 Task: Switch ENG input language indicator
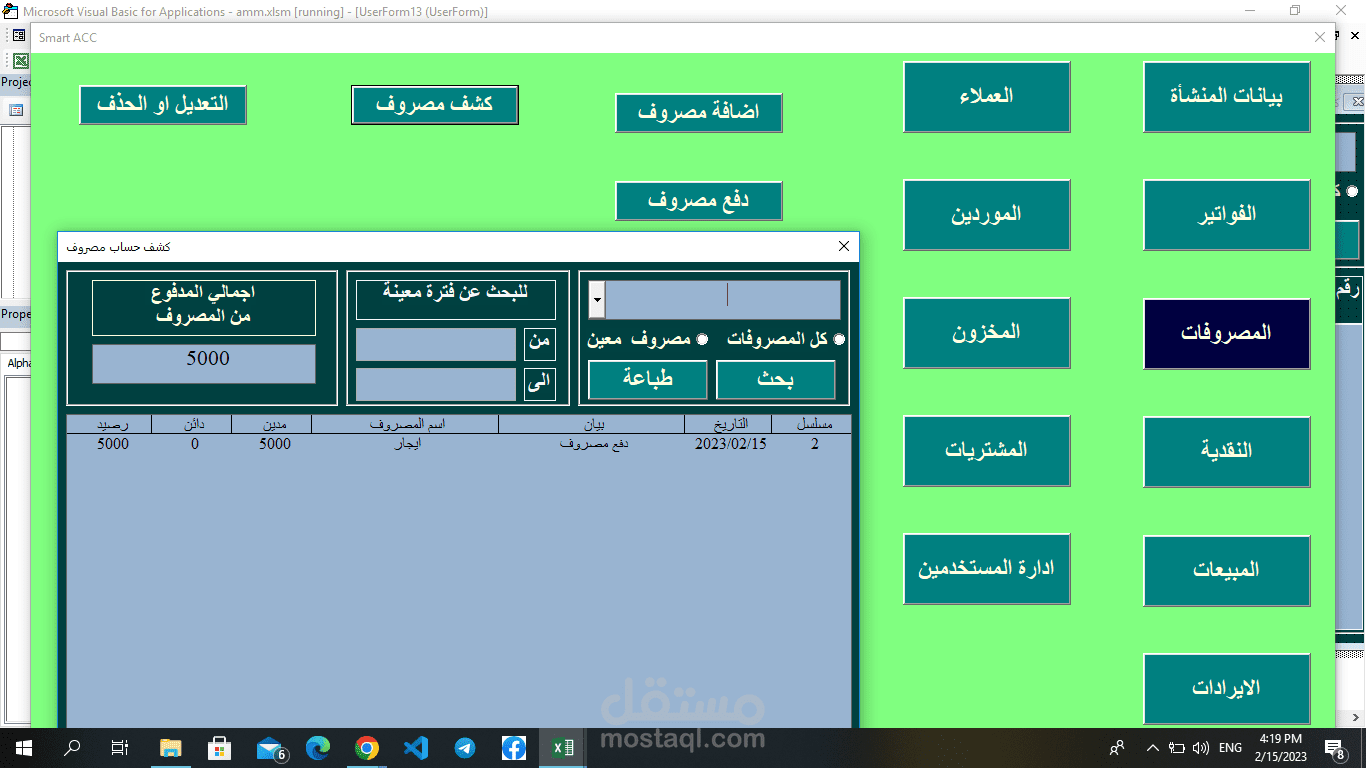tap(1230, 748)
